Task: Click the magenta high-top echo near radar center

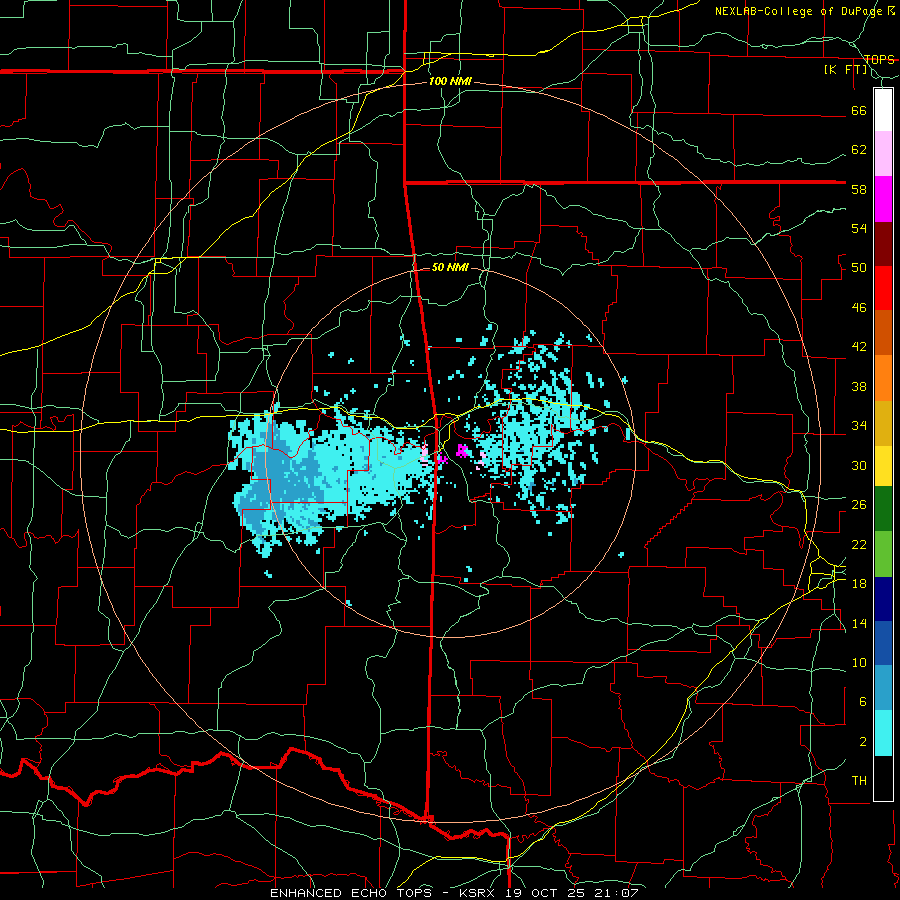Action: 462,451
